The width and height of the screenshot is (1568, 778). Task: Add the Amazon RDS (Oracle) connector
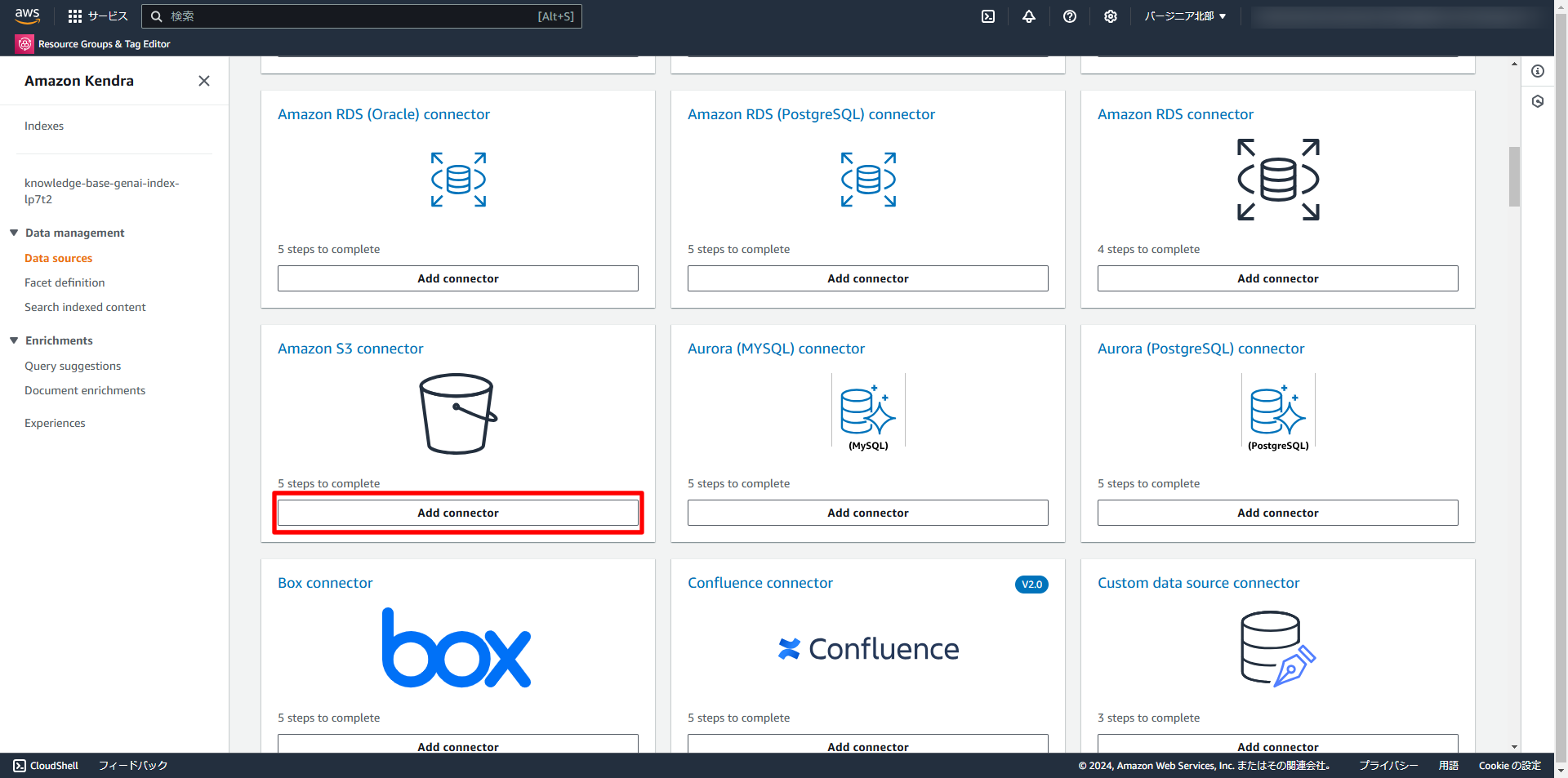coord(458,278)
